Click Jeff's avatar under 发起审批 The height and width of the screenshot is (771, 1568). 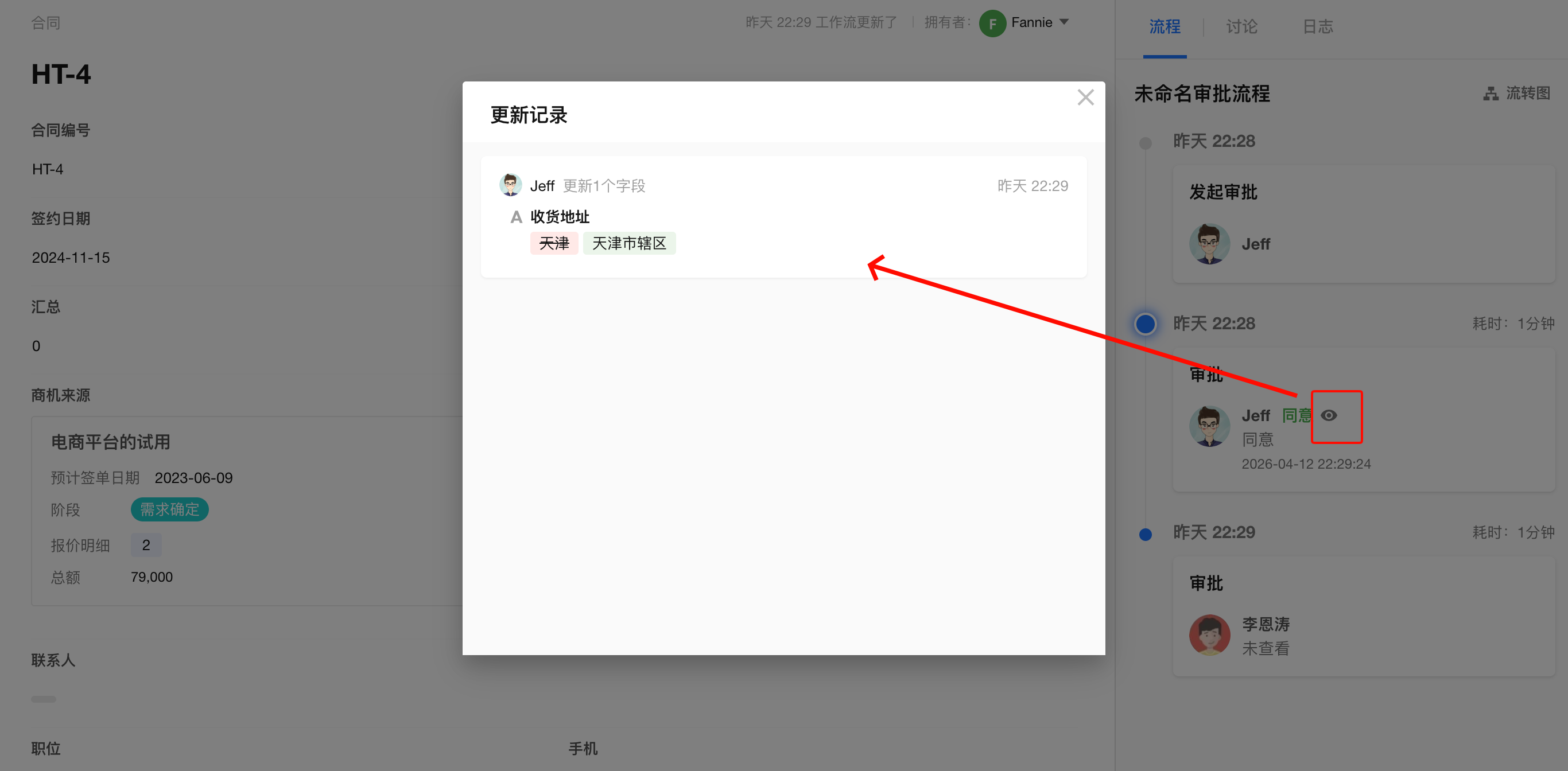click(x=1209, y=244)
